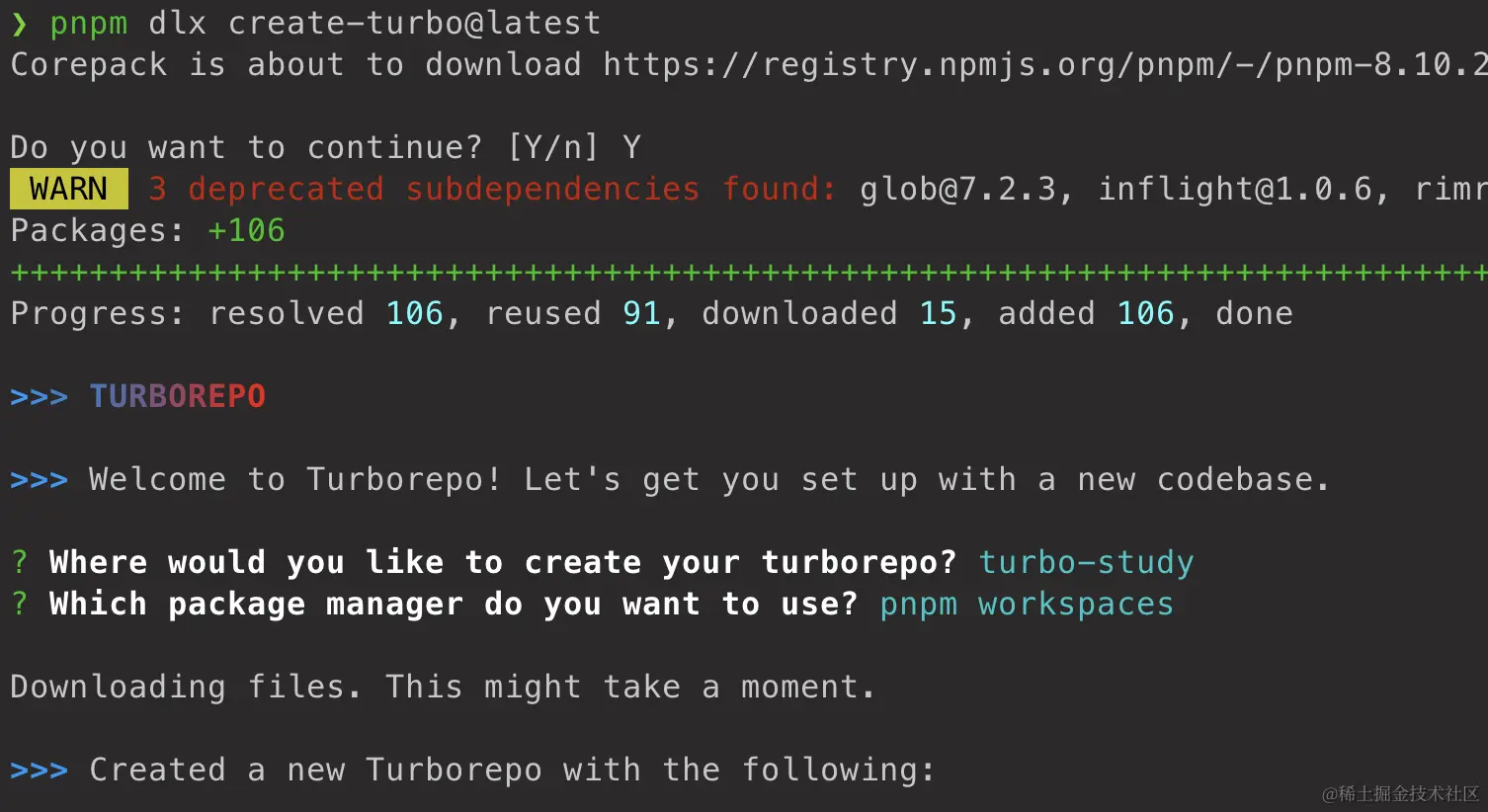The width and height of the screenshot is (1488, 812).
Task: Click the 'pnpm workspaces' answer
Action: tap(1027, 604)
